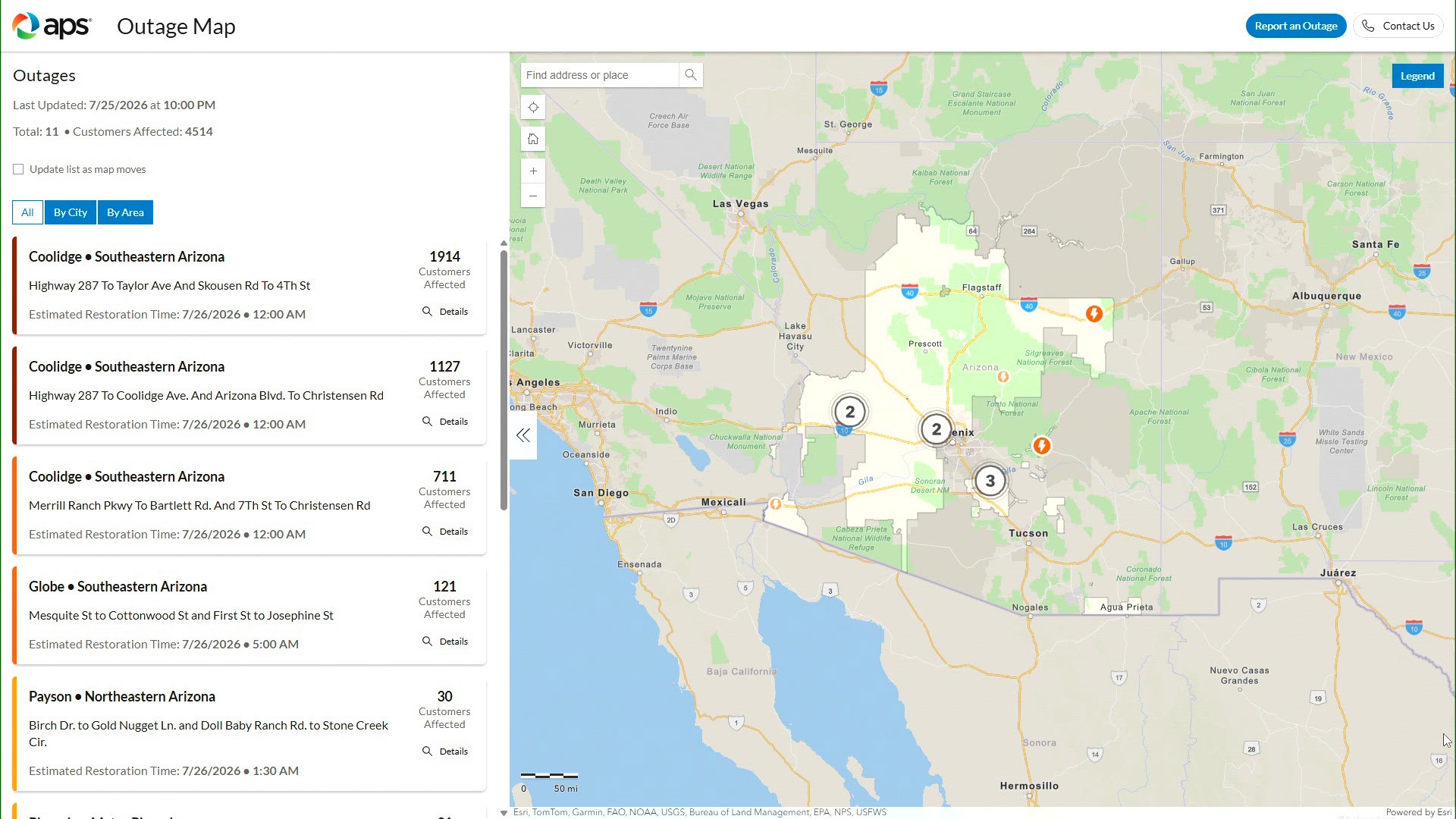Select the outage marker east of Phoenix
1456x819 pixels.
[1042, 446]
